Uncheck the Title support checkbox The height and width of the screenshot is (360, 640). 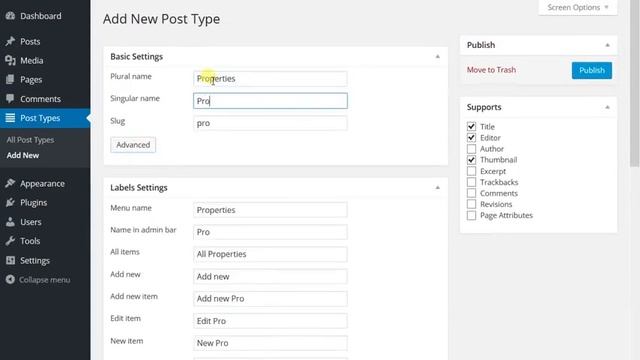click(x=471, y=127)
